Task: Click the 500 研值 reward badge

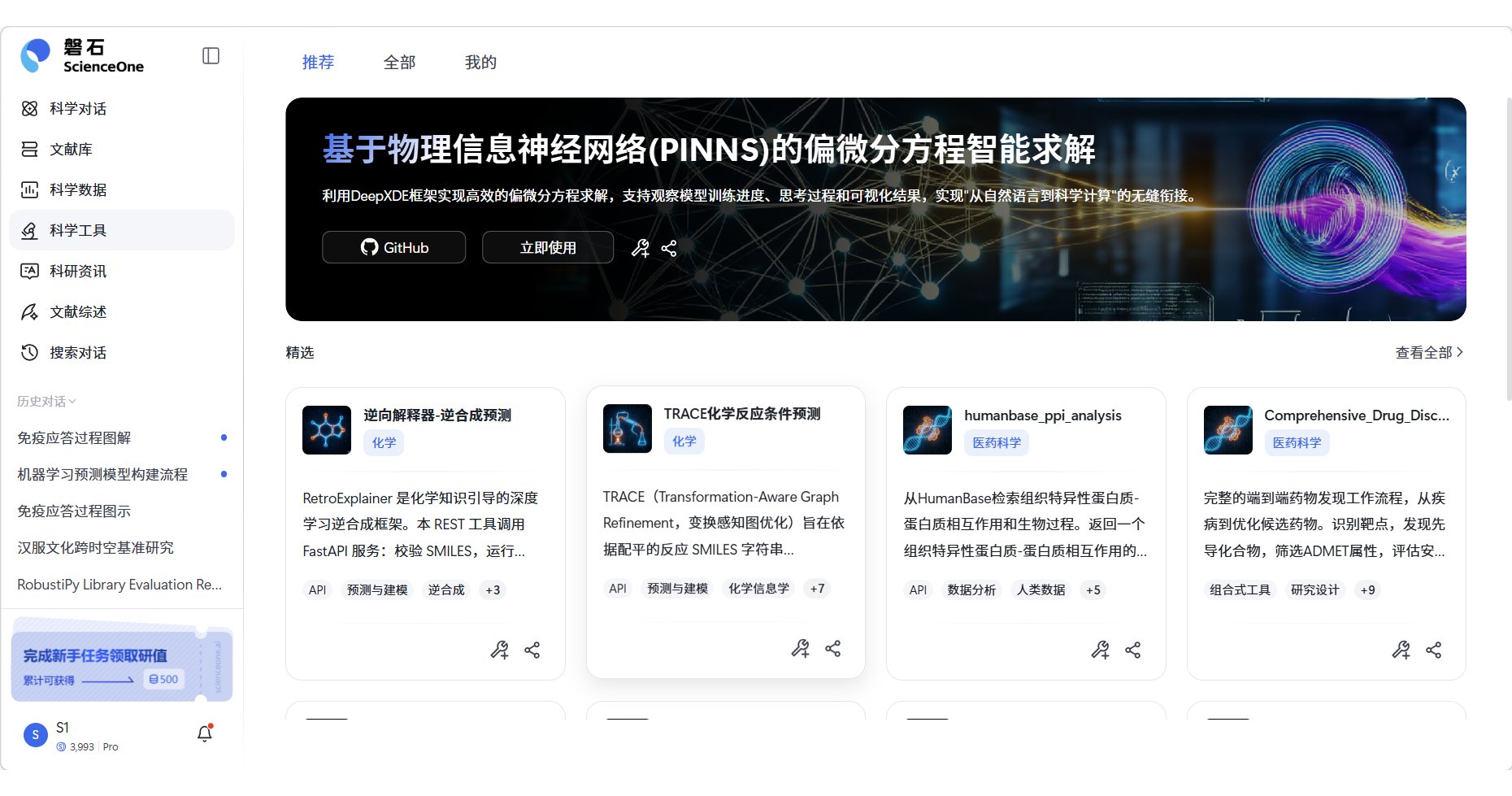Action: pyautogui.click(x=163, y=679)
